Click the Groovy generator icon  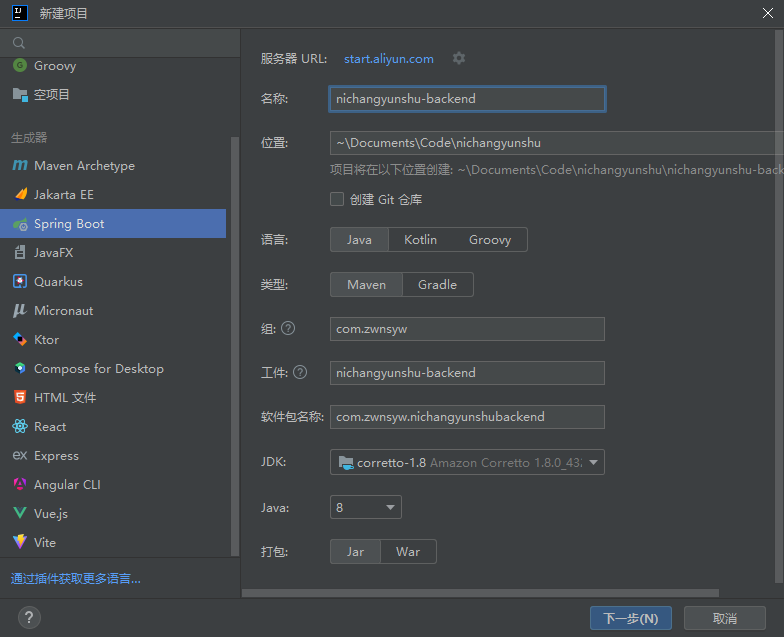pos(20,66)
